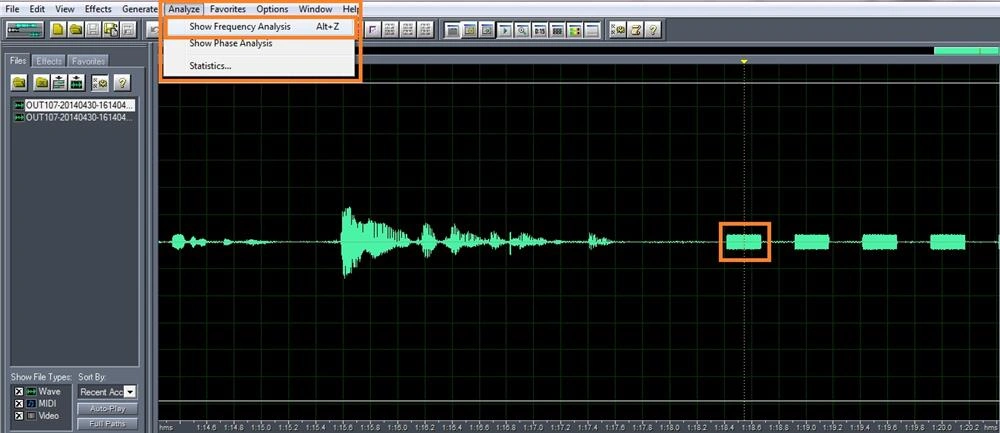The image size is (1000, 433).
Task: Click Insert into multitrack icon in Files panel
Action: tap(59, 82)
